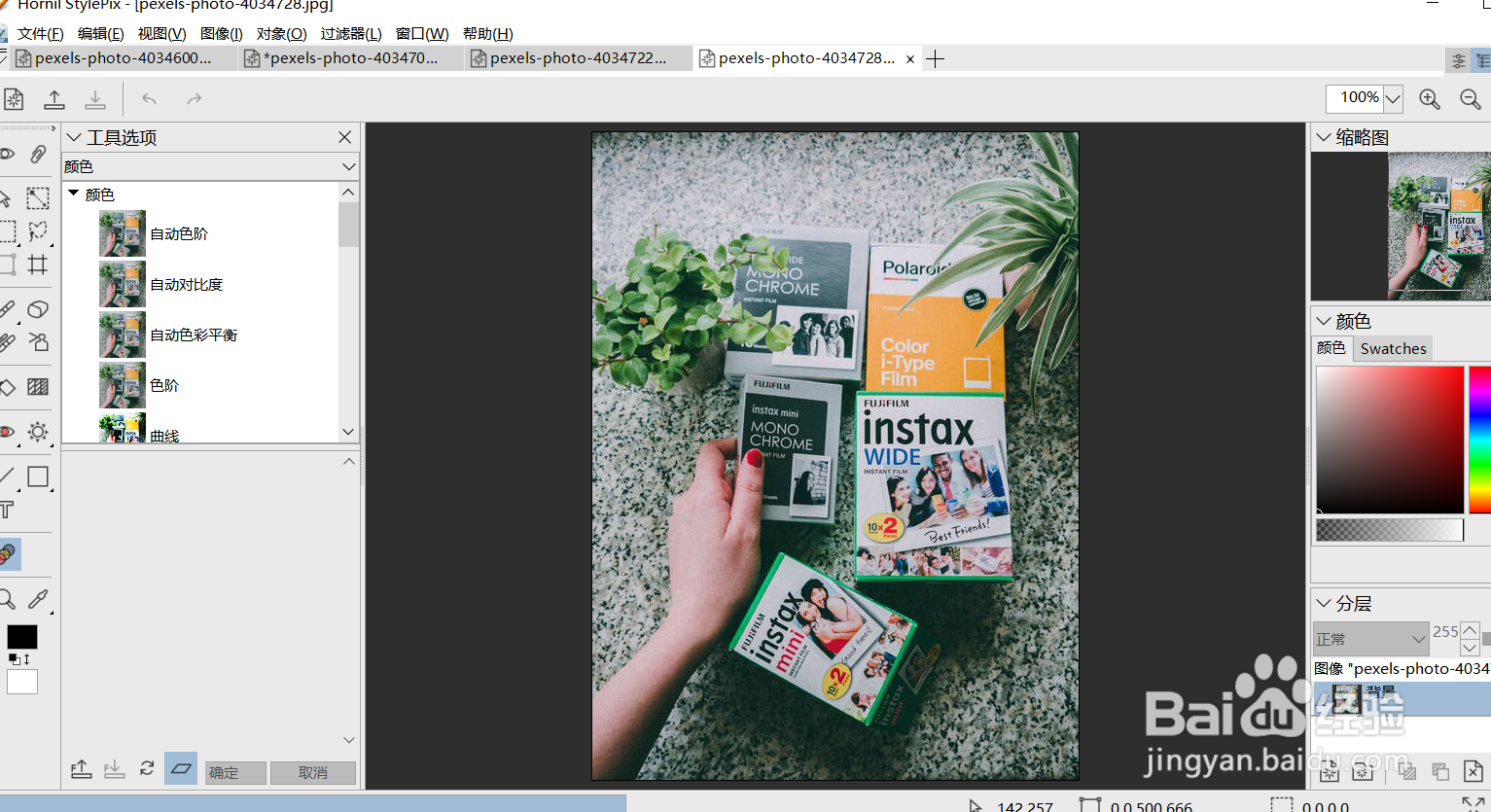Close the pexels-photo-4034728 tab
The height and width of the screenshot is (812, 1491).
click(909, 59)
